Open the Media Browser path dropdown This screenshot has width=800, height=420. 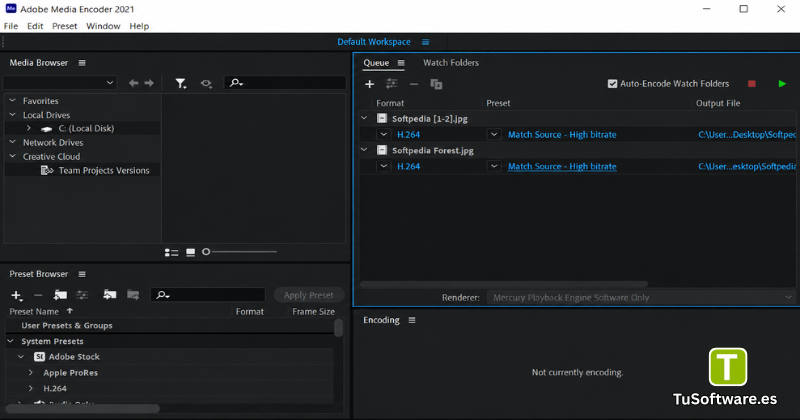[60, 83]
